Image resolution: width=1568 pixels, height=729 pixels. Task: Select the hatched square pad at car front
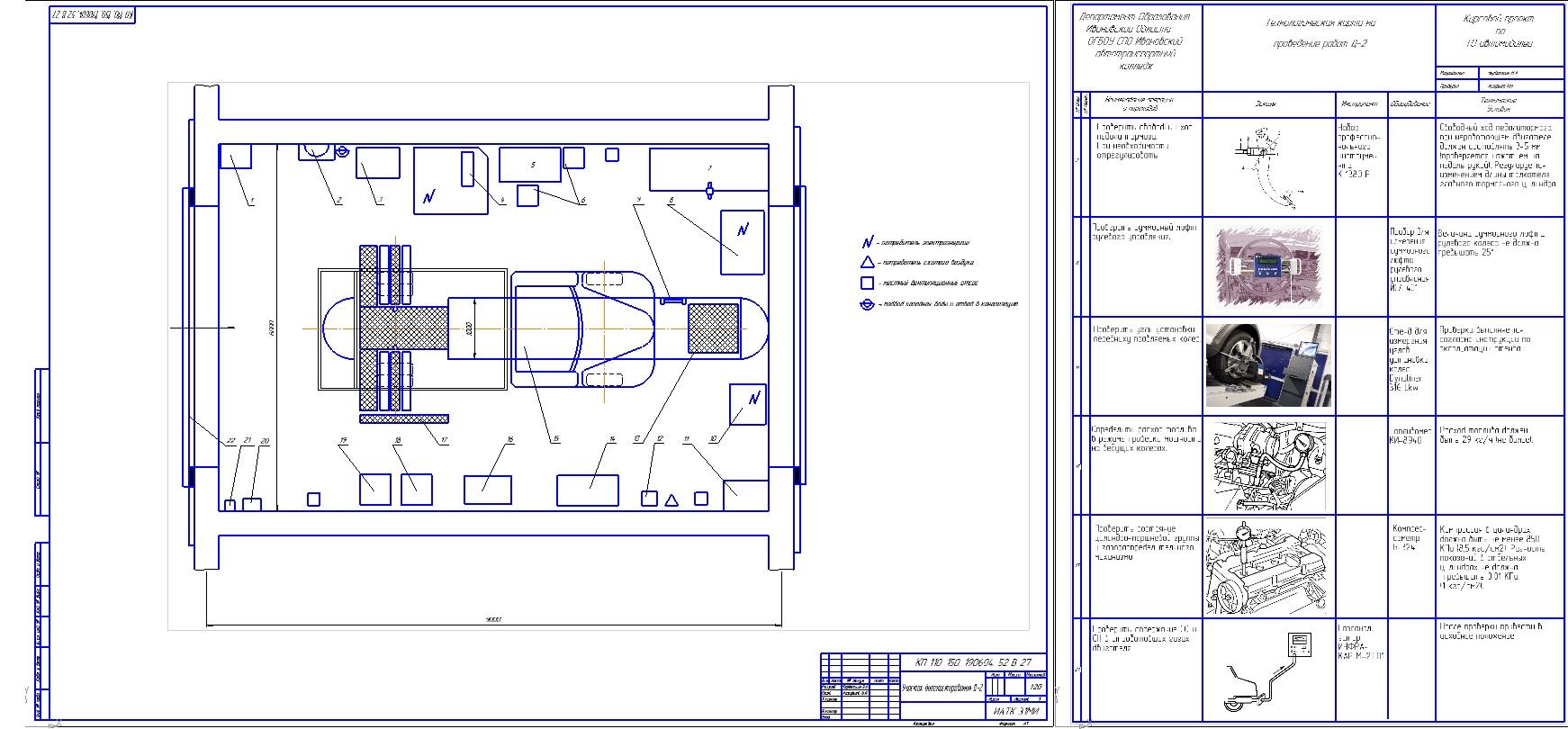pyautogui.click(x=714, y=328)
